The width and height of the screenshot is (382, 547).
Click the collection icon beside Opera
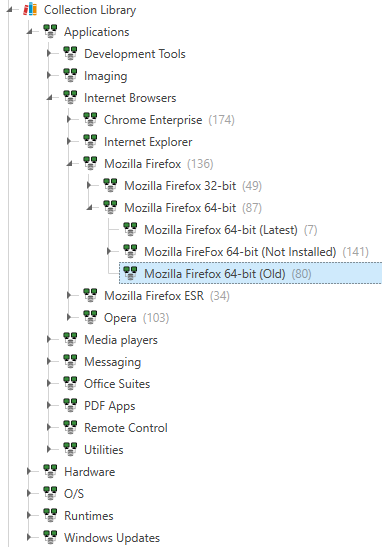click(x=90, y=317)
